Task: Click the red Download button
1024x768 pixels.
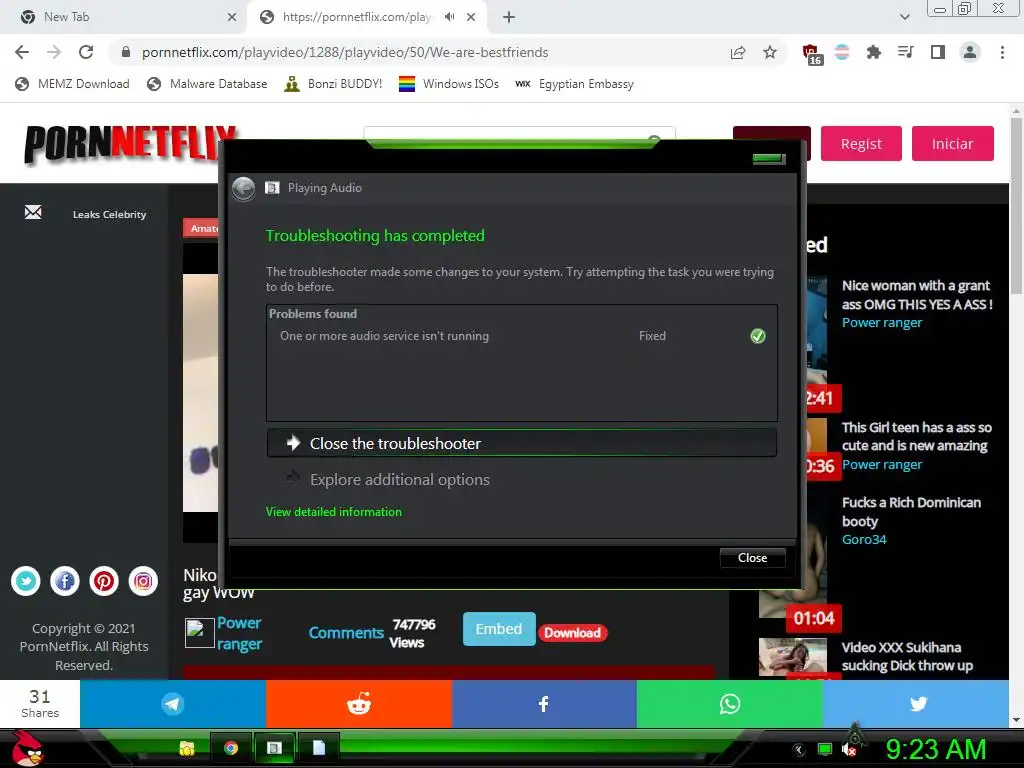Action: 572,633
